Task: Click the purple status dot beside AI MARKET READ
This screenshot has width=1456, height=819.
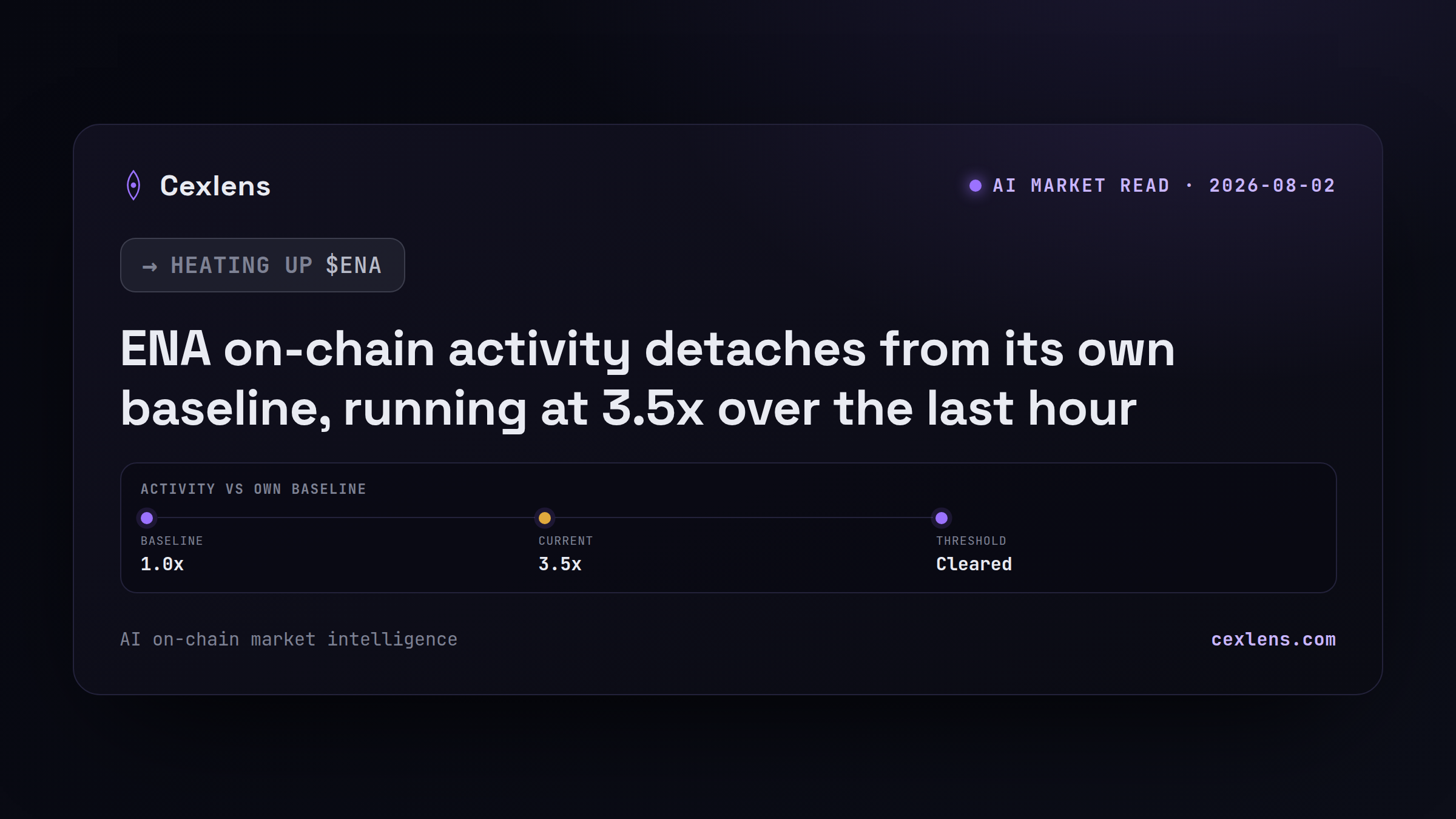Action: pyautogui.click(x=976, y=186)
